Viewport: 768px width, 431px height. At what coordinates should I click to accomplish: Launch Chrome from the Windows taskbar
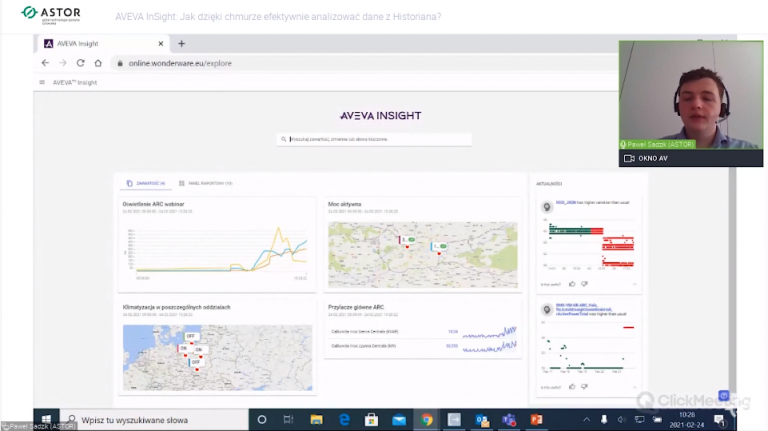(x=427, y=419)
